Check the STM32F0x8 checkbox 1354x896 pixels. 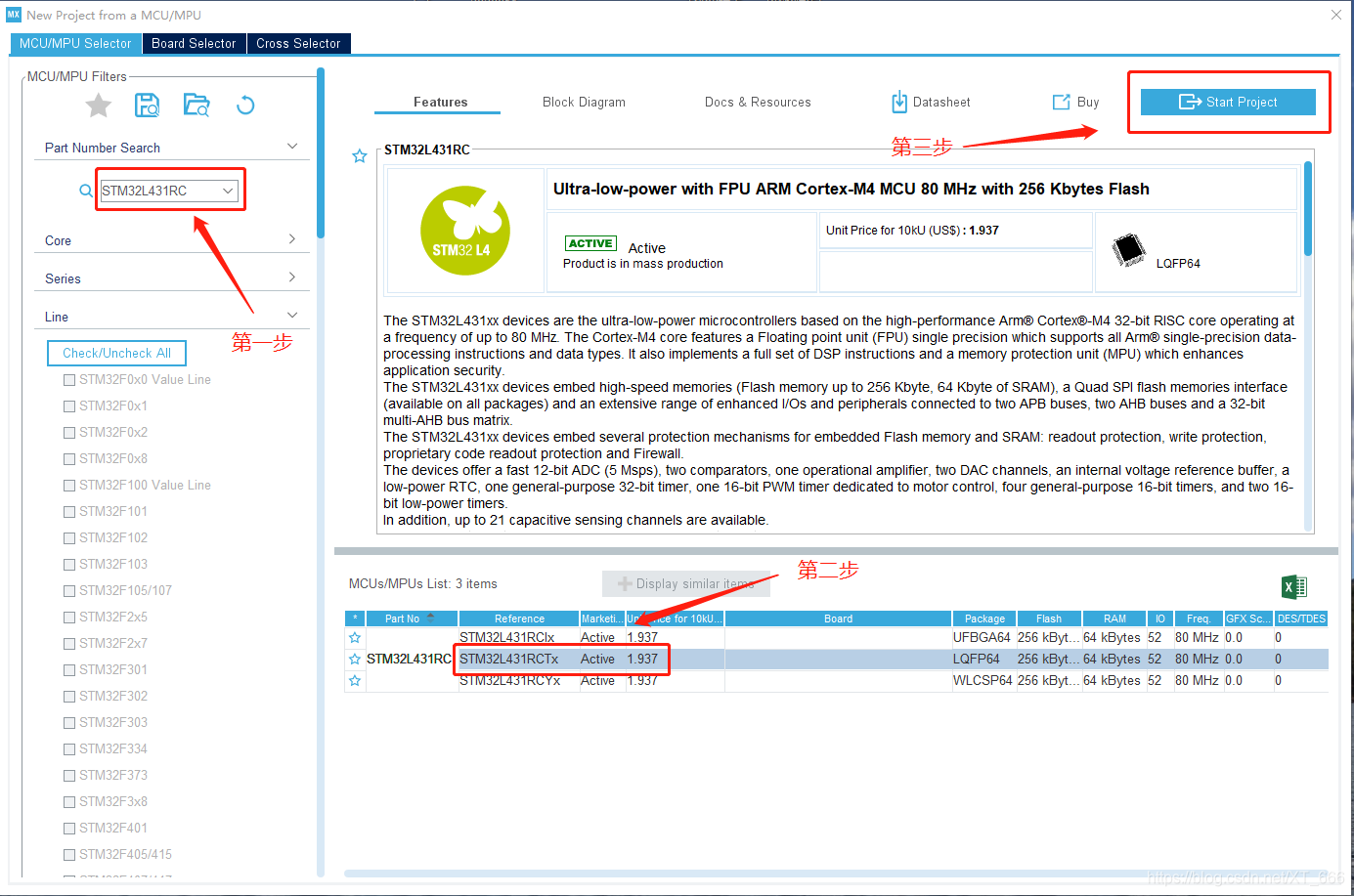click(69, 459)
